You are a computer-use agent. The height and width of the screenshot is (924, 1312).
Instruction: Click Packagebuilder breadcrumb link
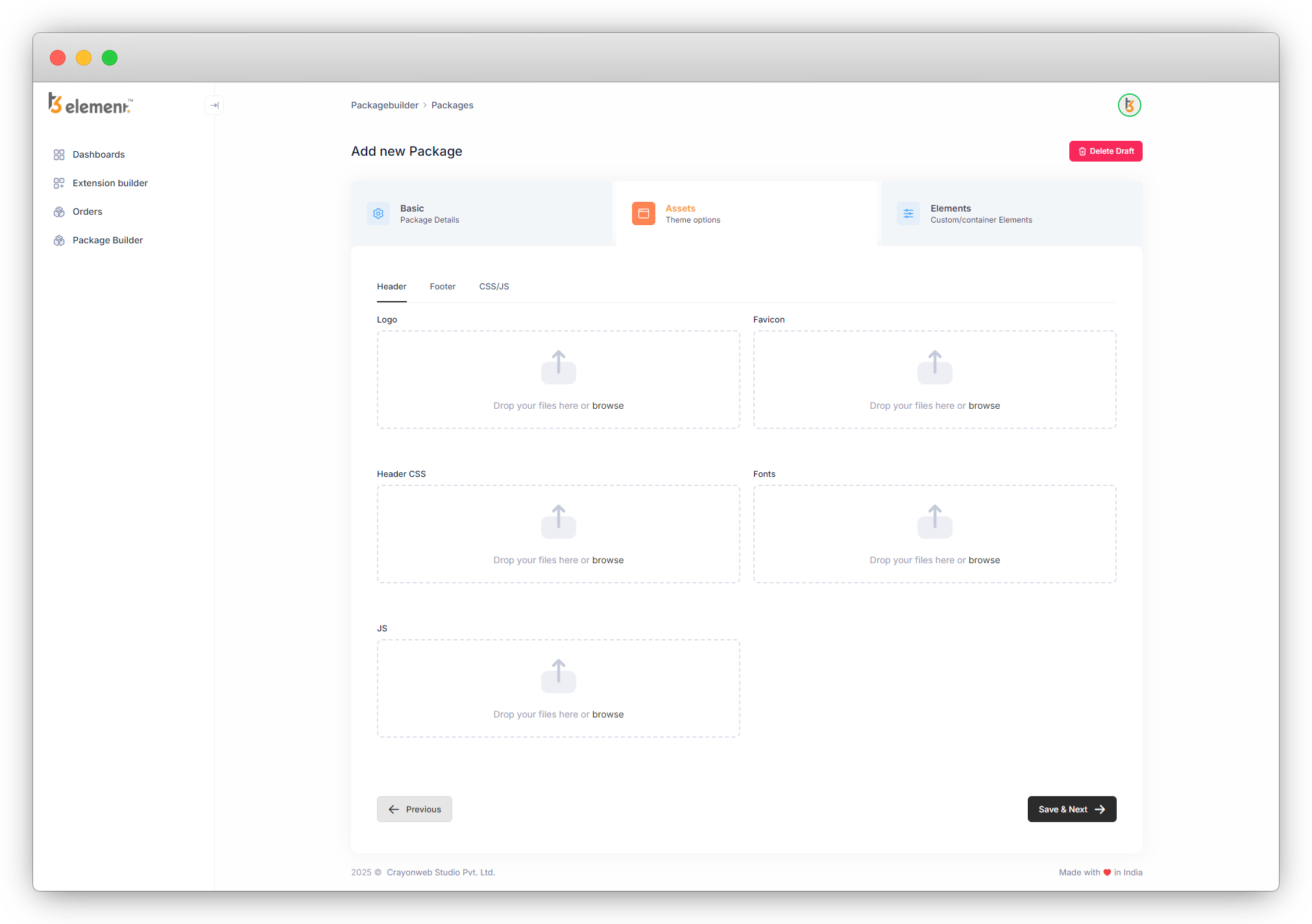point(384,105)
